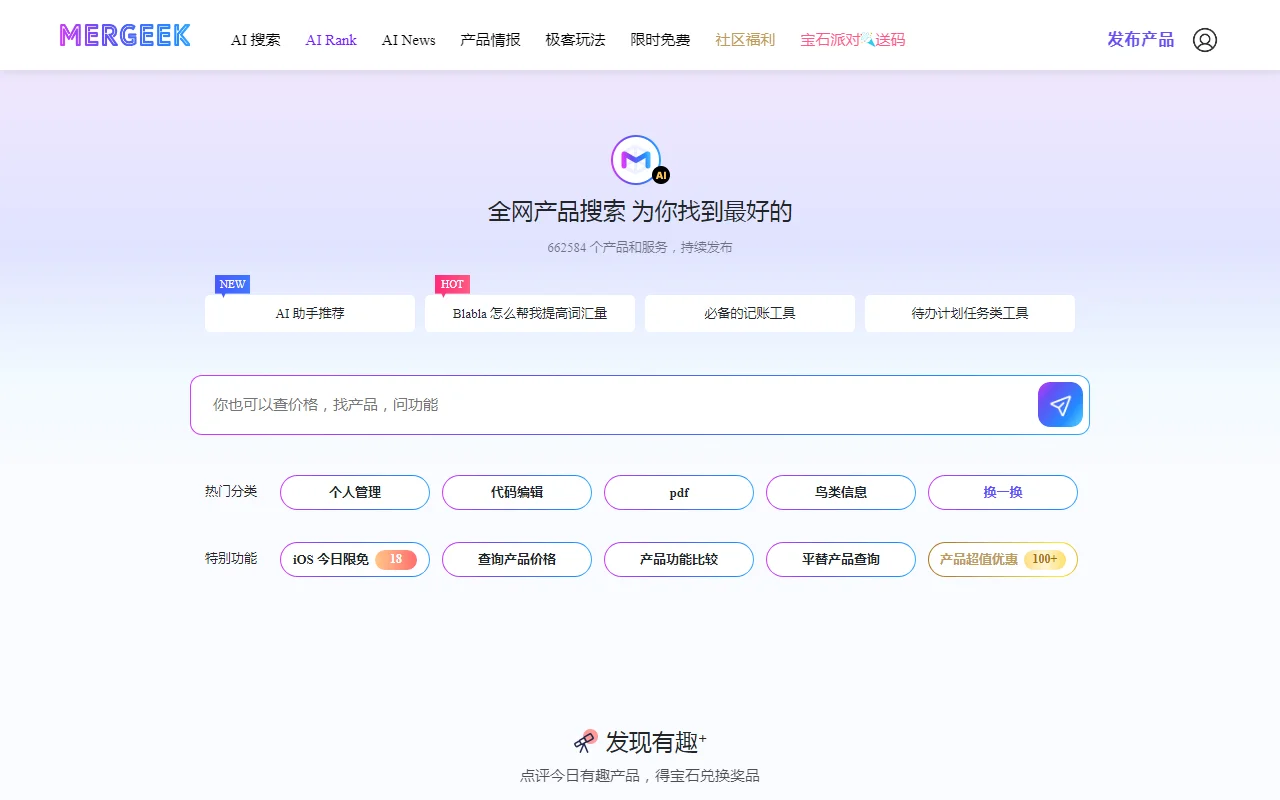Viewport: 1280px width, 800px height.
Task: Click the telescope icon beside 发现有趣
Action: click(586, 741)
